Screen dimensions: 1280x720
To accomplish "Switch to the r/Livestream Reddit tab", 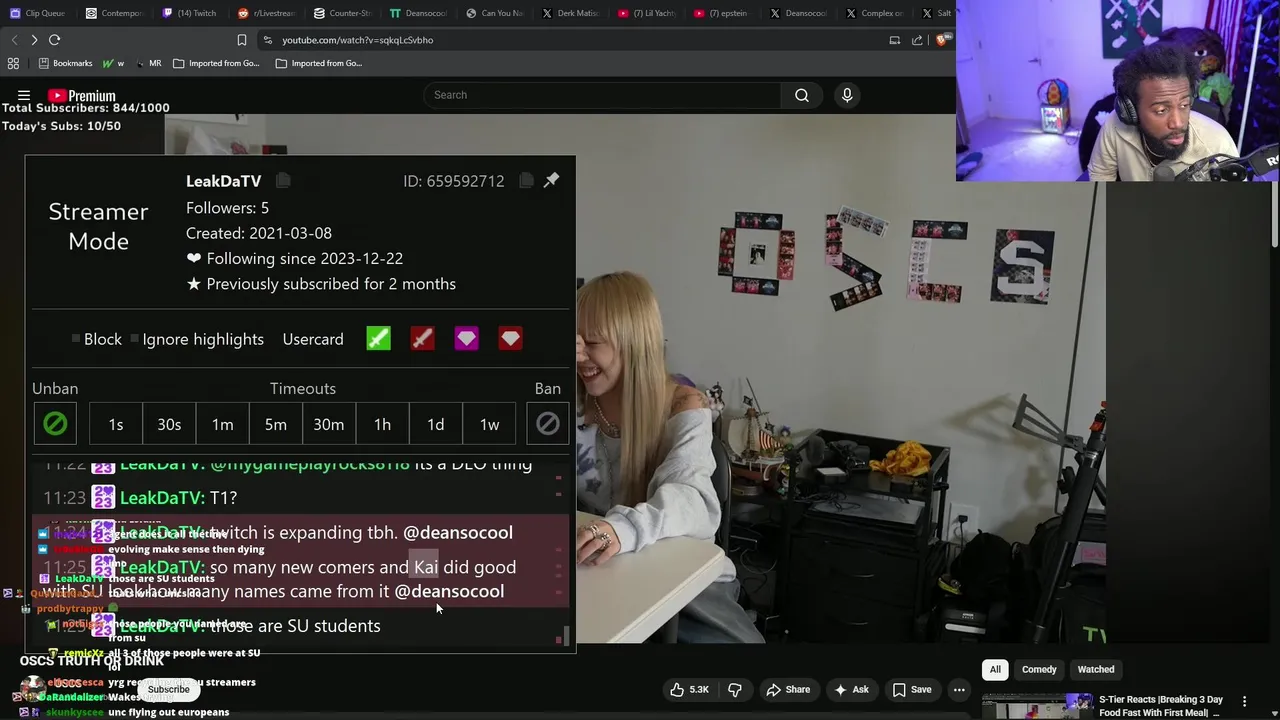I will click(266, 13).
